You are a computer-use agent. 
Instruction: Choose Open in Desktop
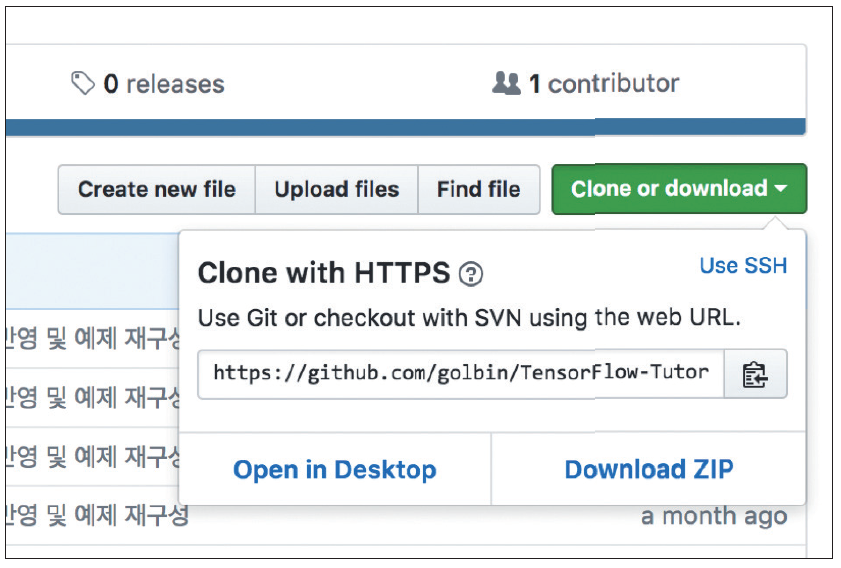[x=335, y=470]
